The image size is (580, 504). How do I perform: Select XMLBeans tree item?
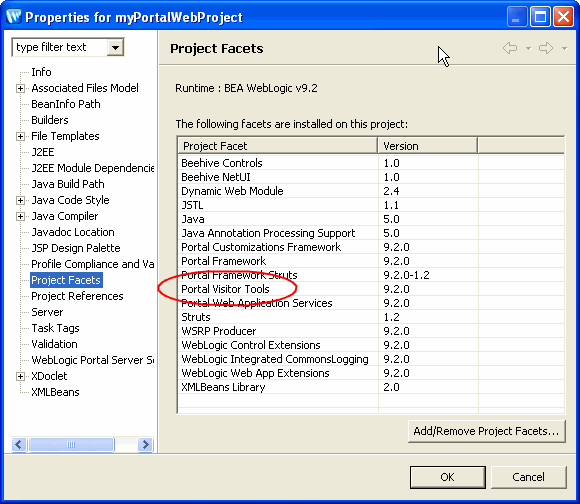tap(55, 392)
